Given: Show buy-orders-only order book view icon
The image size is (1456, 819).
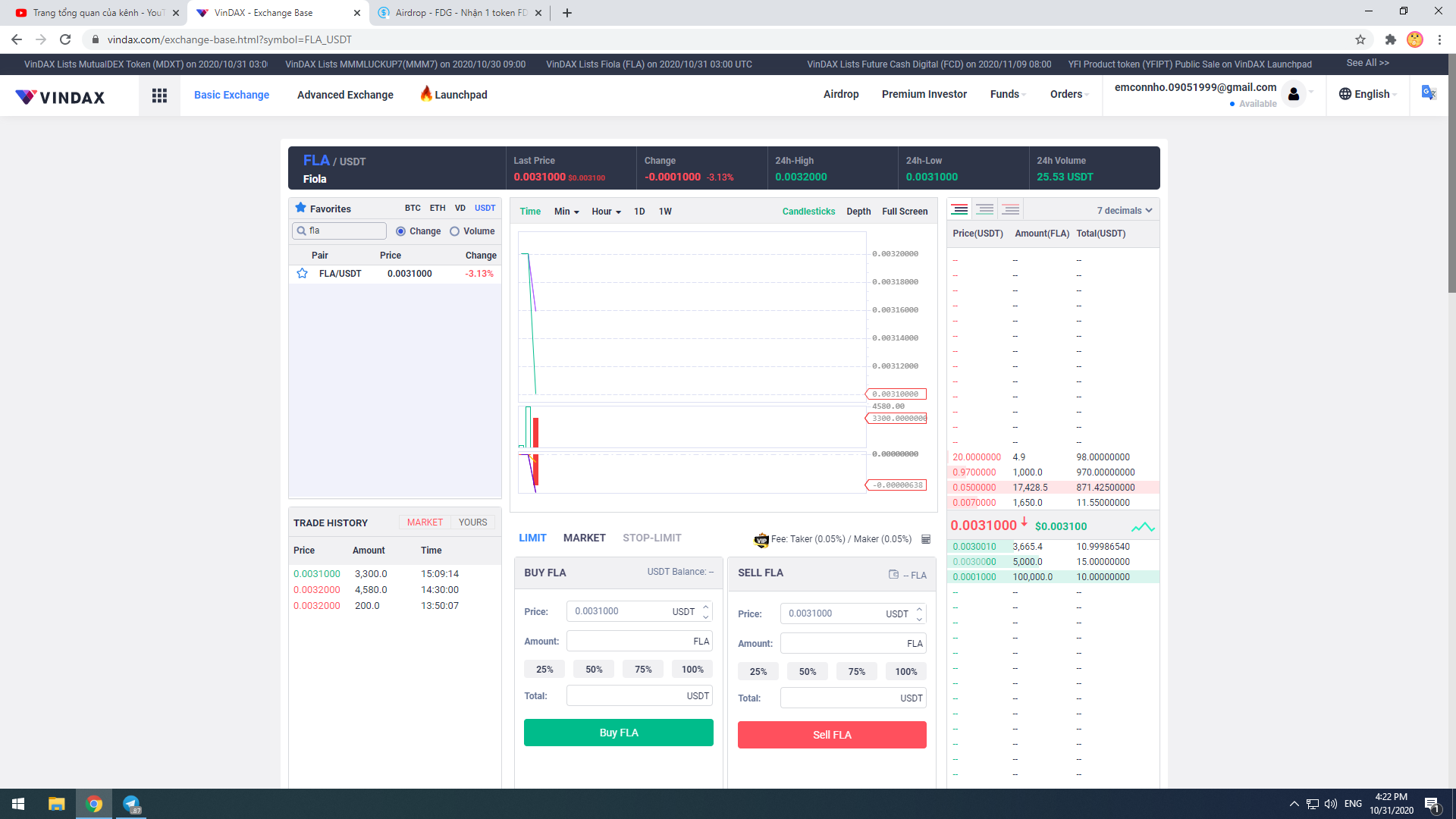Looking at the screenshot, I should [985, 210].
